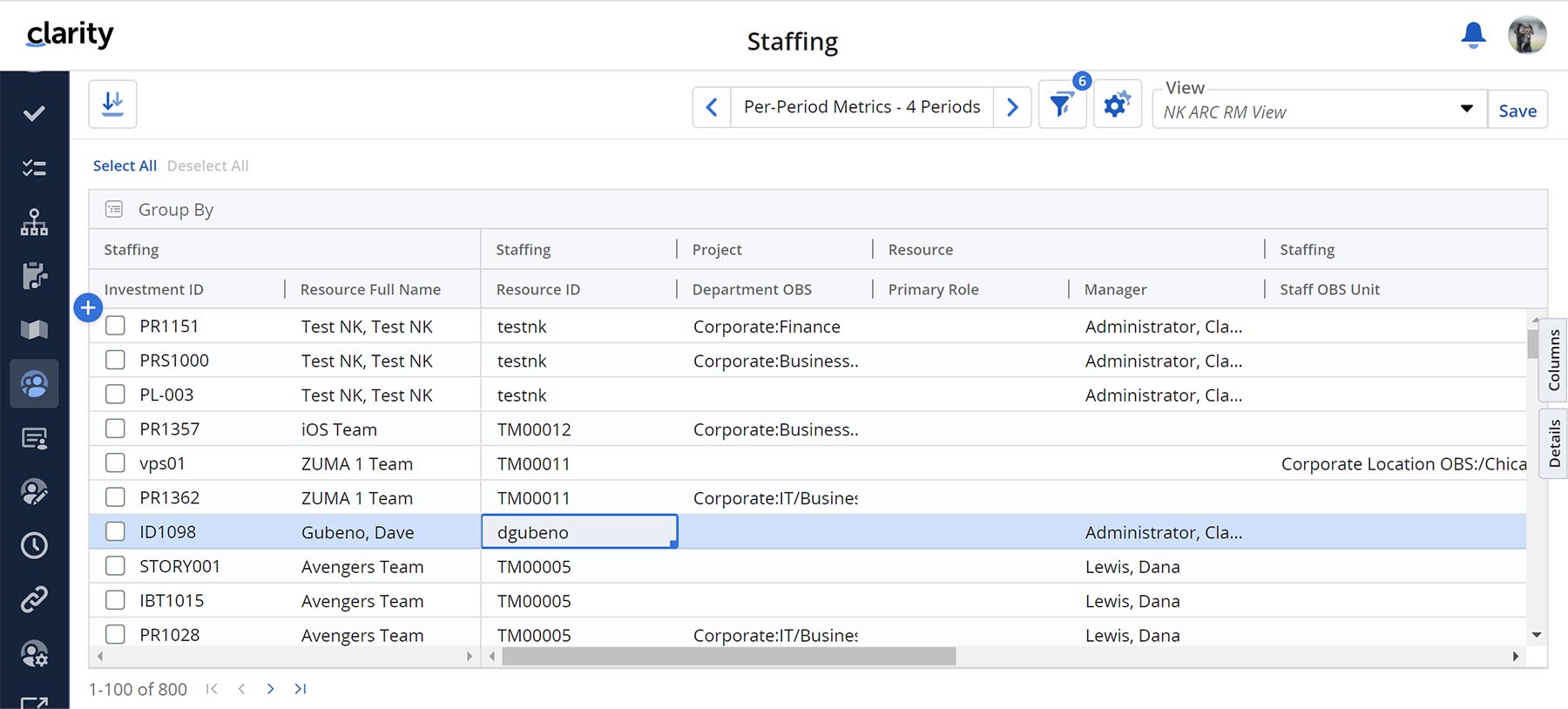Image resolution: width=1568 pixels, height=709 pixels.
Task: Add a new staffing row with the plus button
Action: pos(88,307)
